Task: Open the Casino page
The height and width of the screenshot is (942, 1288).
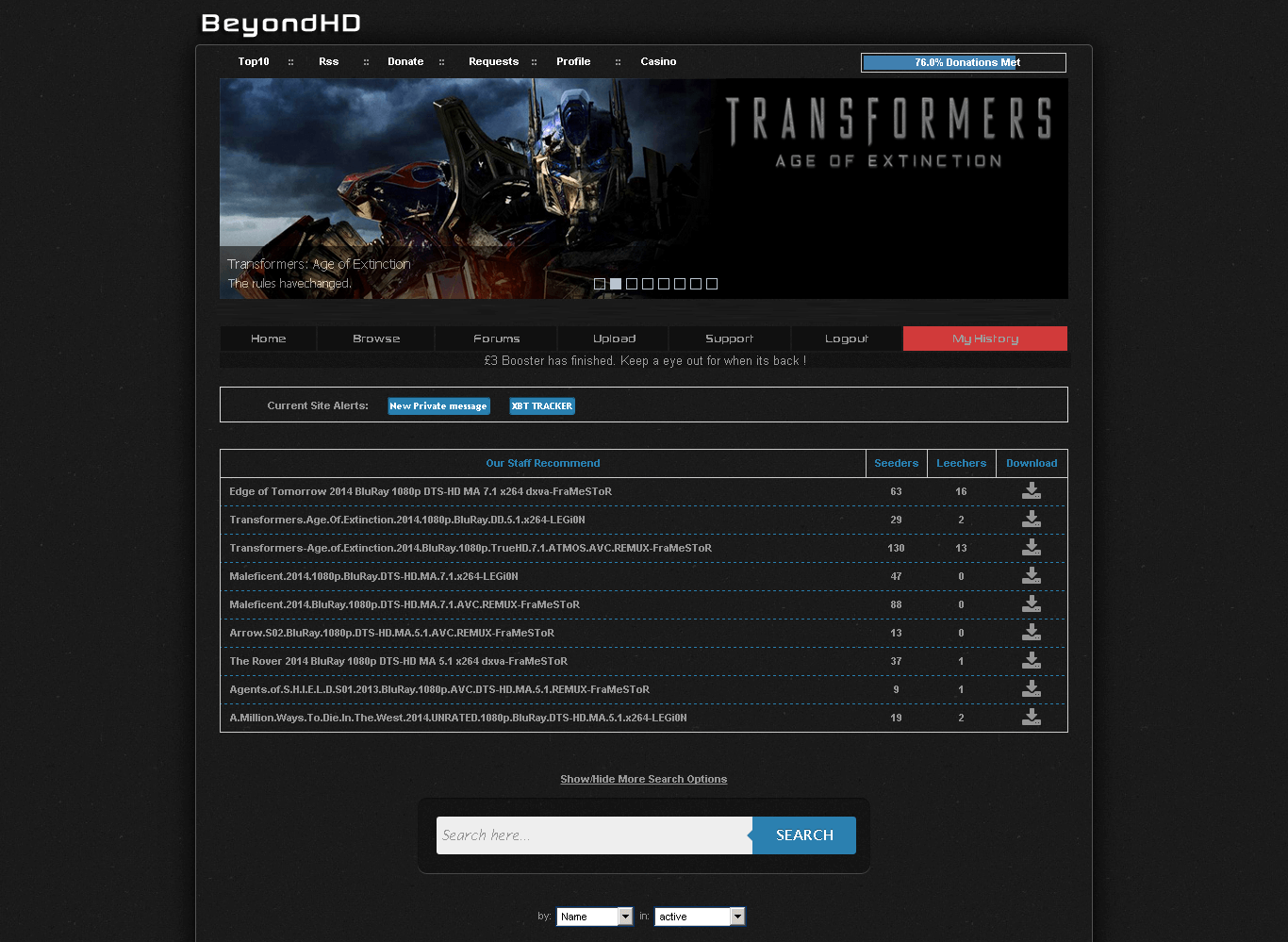Action: [x=658, y=61]
